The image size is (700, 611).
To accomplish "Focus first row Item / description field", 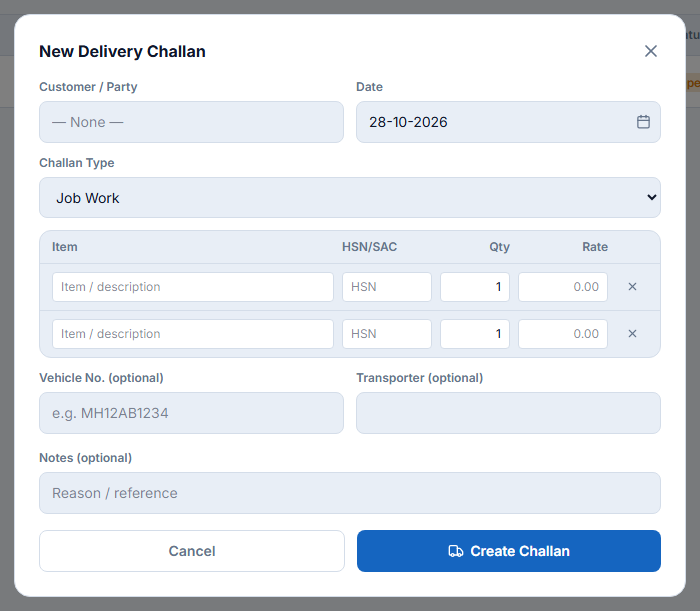I will [193, 287].
